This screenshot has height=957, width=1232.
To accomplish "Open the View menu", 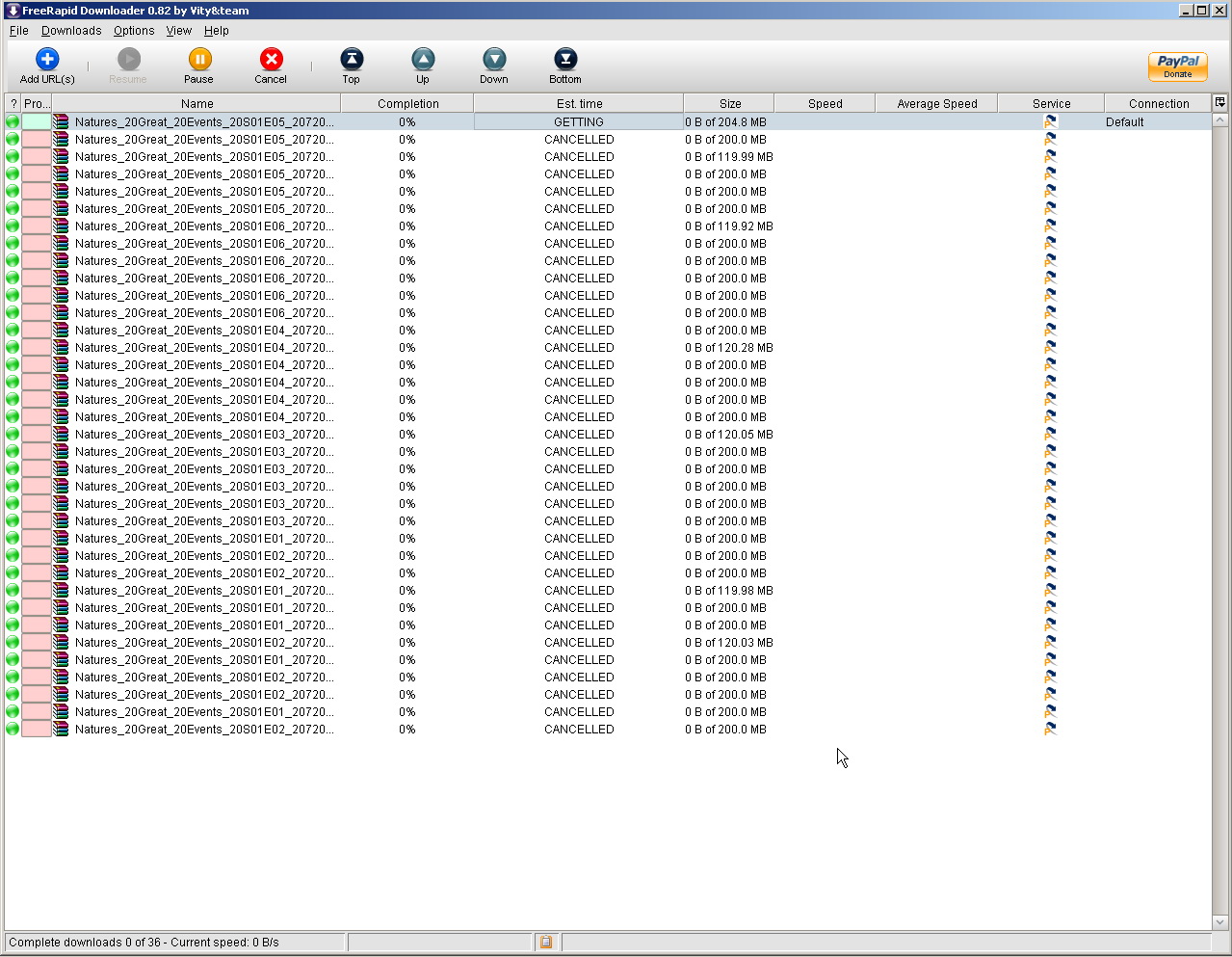I will click(x=179, y=31).
